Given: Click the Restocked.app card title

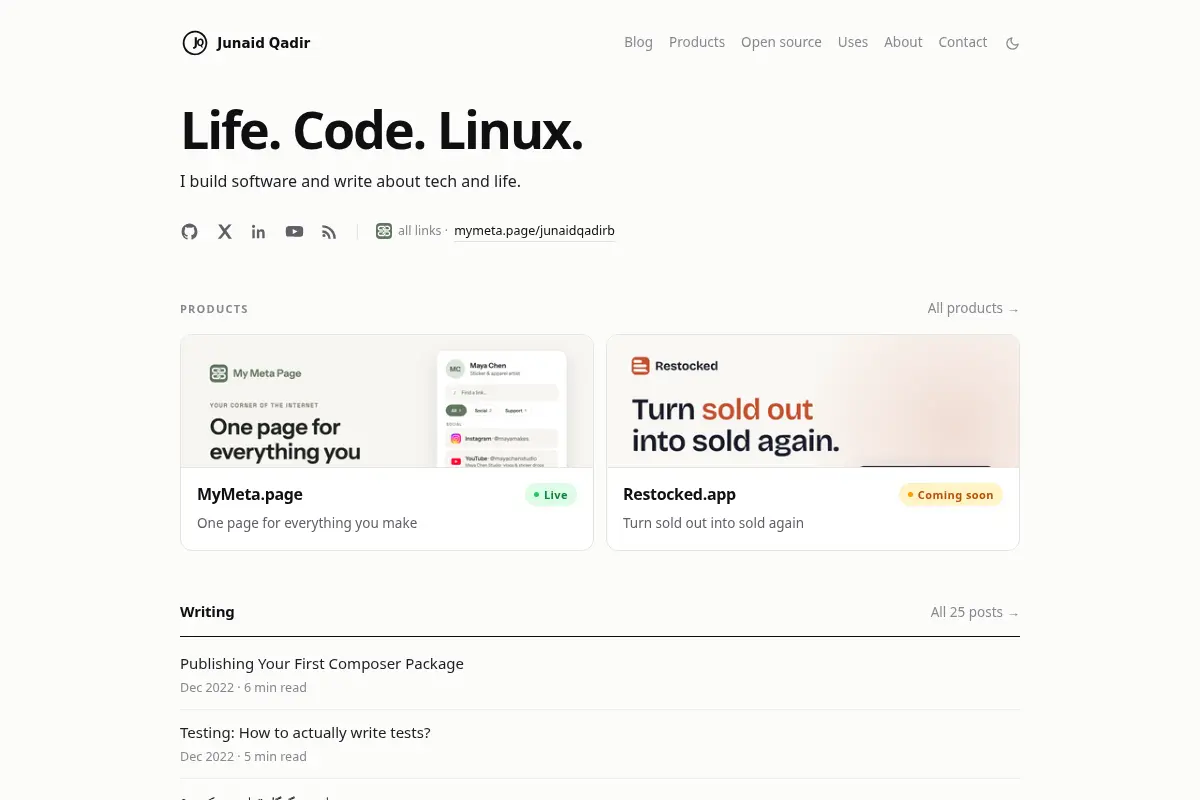Looking at the screenshot, I should pos(679,494).
